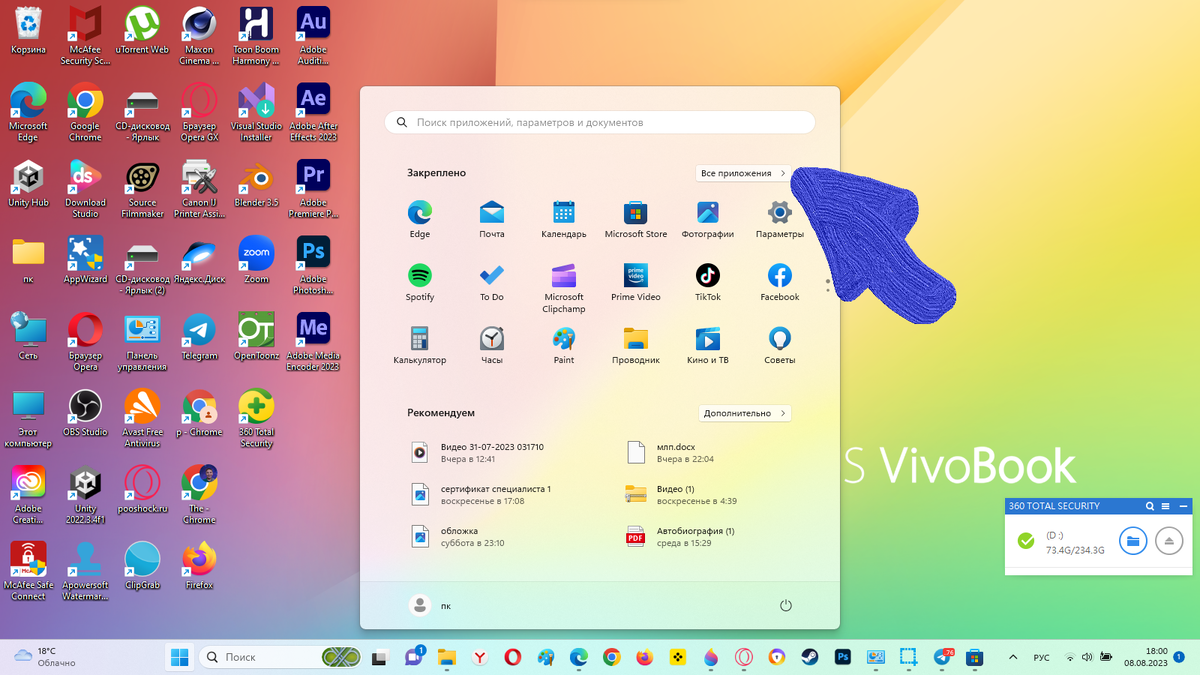The height and width of the screenshot is (675, 1200).
Task: Eject drive D in 360 widget
Action: [1169, 541]
